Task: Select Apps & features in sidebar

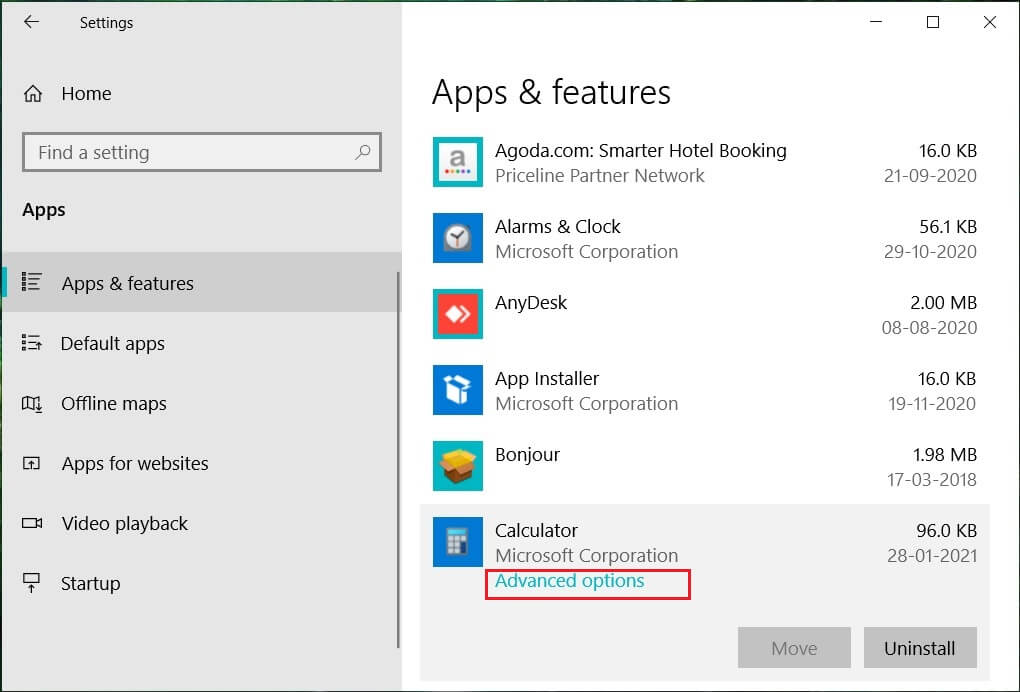Action: 127,284
